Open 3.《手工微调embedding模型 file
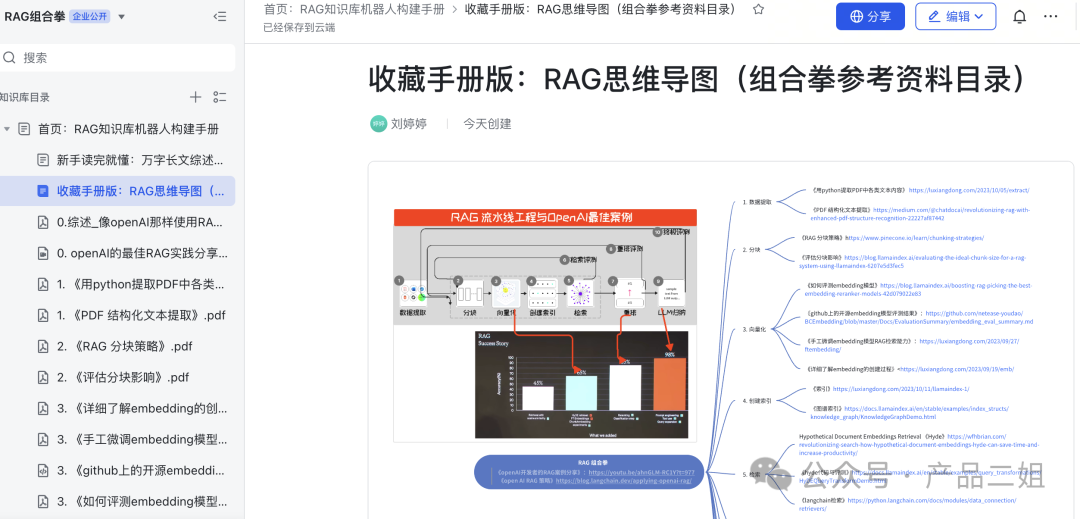The image size is (1080, 519). tap(142, 439)
